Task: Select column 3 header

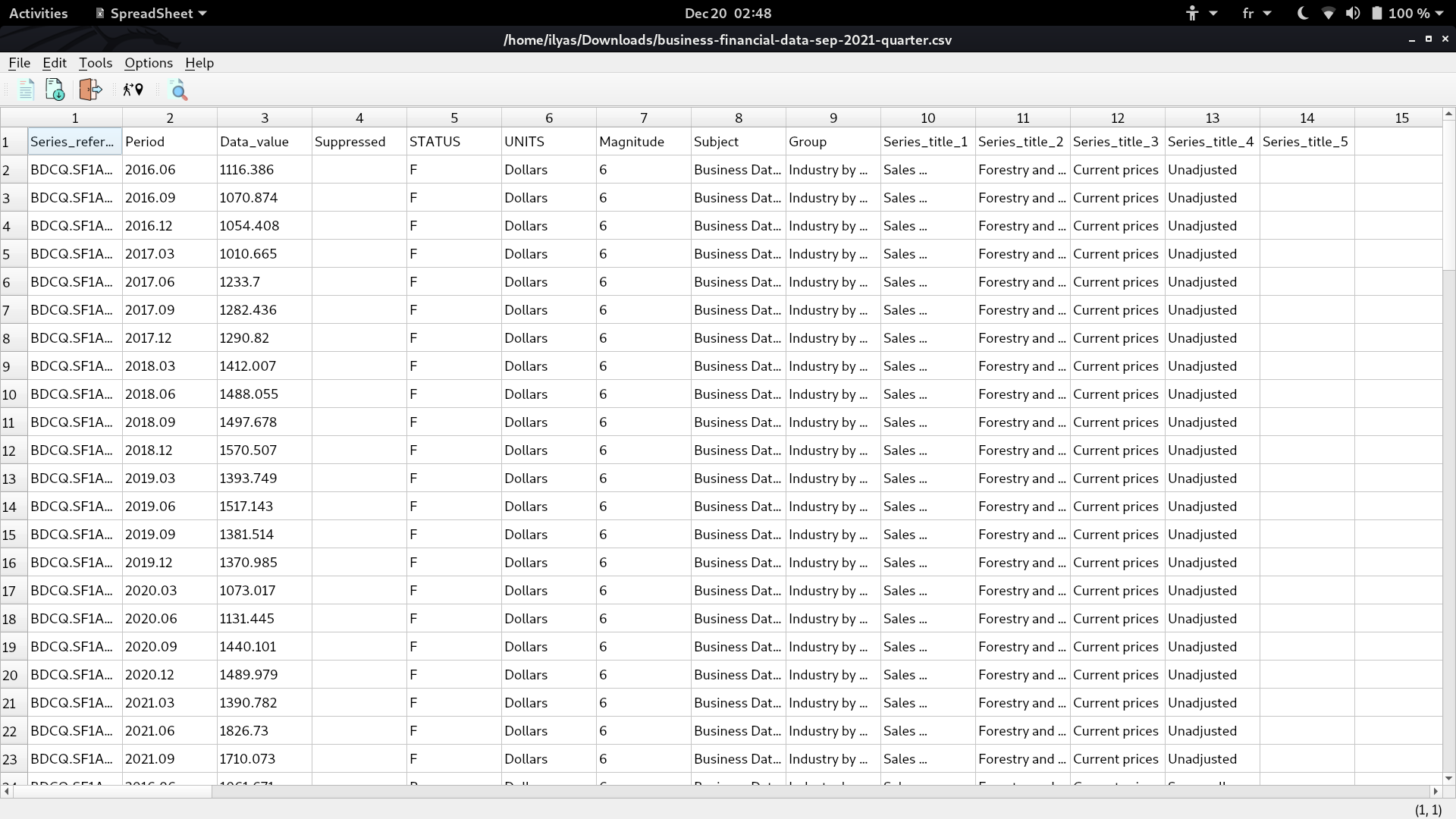Action: click(x=264, y=118)
